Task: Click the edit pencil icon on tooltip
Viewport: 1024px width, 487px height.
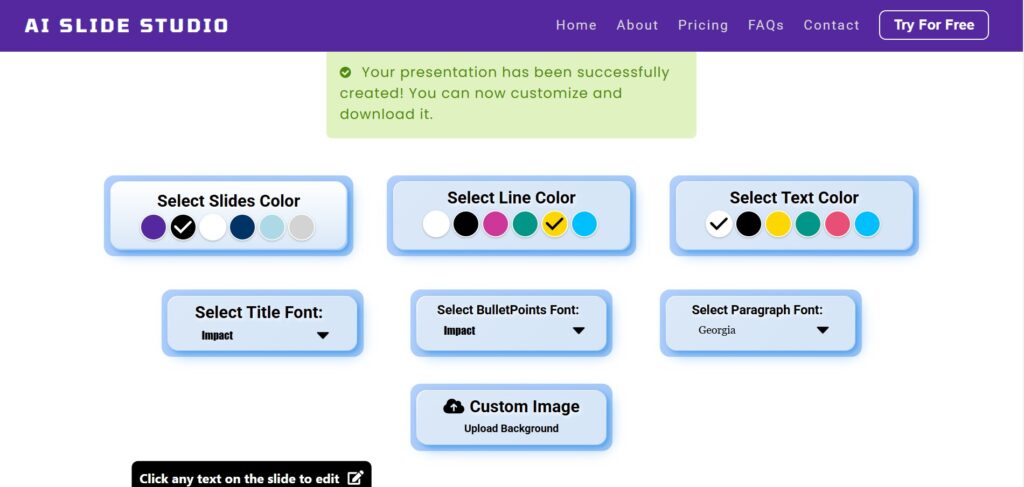Action: pos(355,478)
